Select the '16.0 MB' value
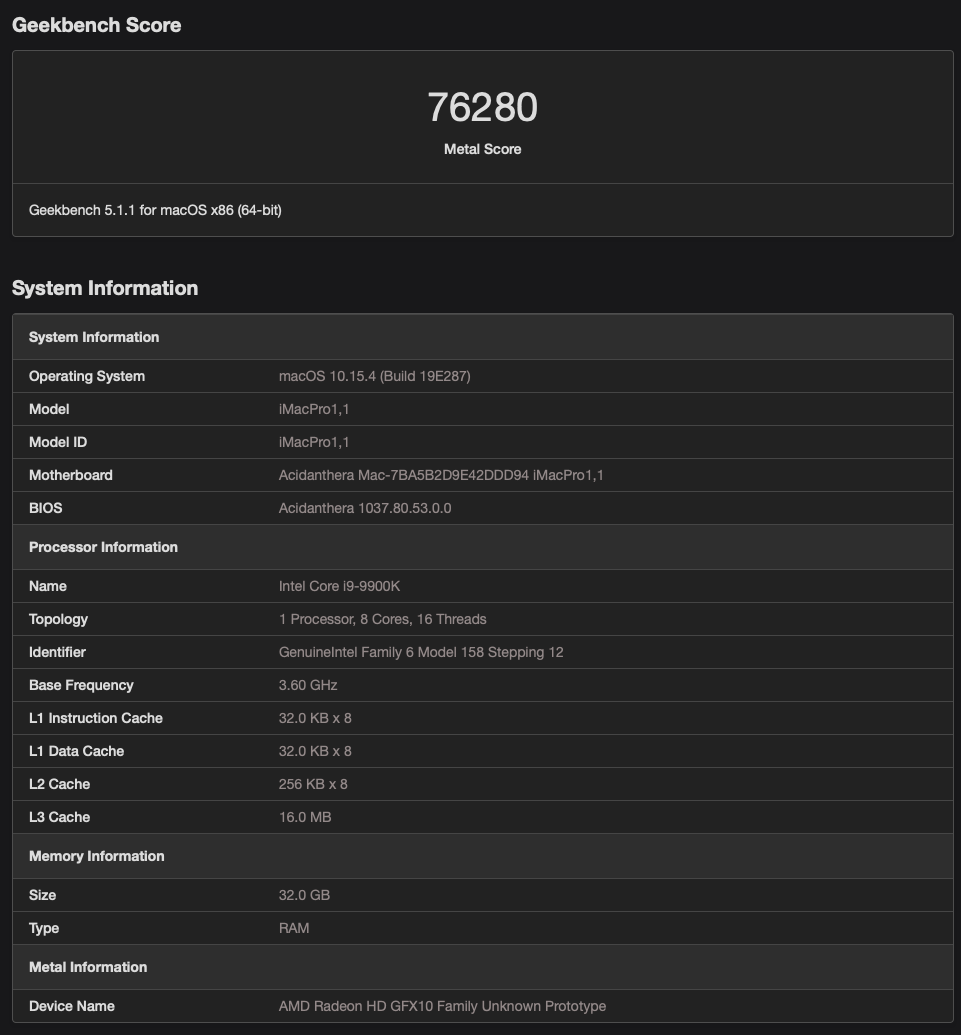Viewport: 961px width, 1035px height. point(305,817)
